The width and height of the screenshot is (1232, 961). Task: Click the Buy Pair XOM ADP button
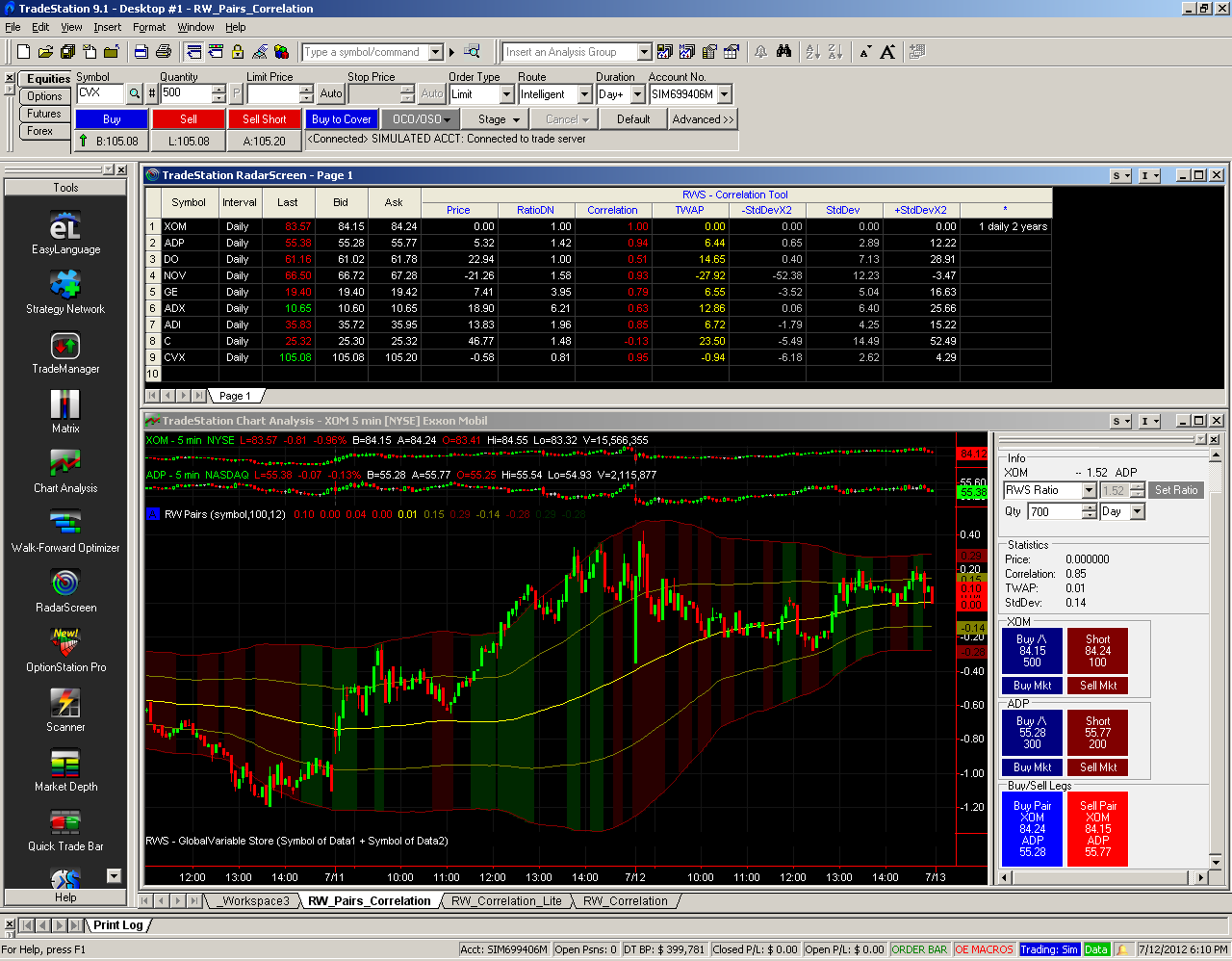1033,829
